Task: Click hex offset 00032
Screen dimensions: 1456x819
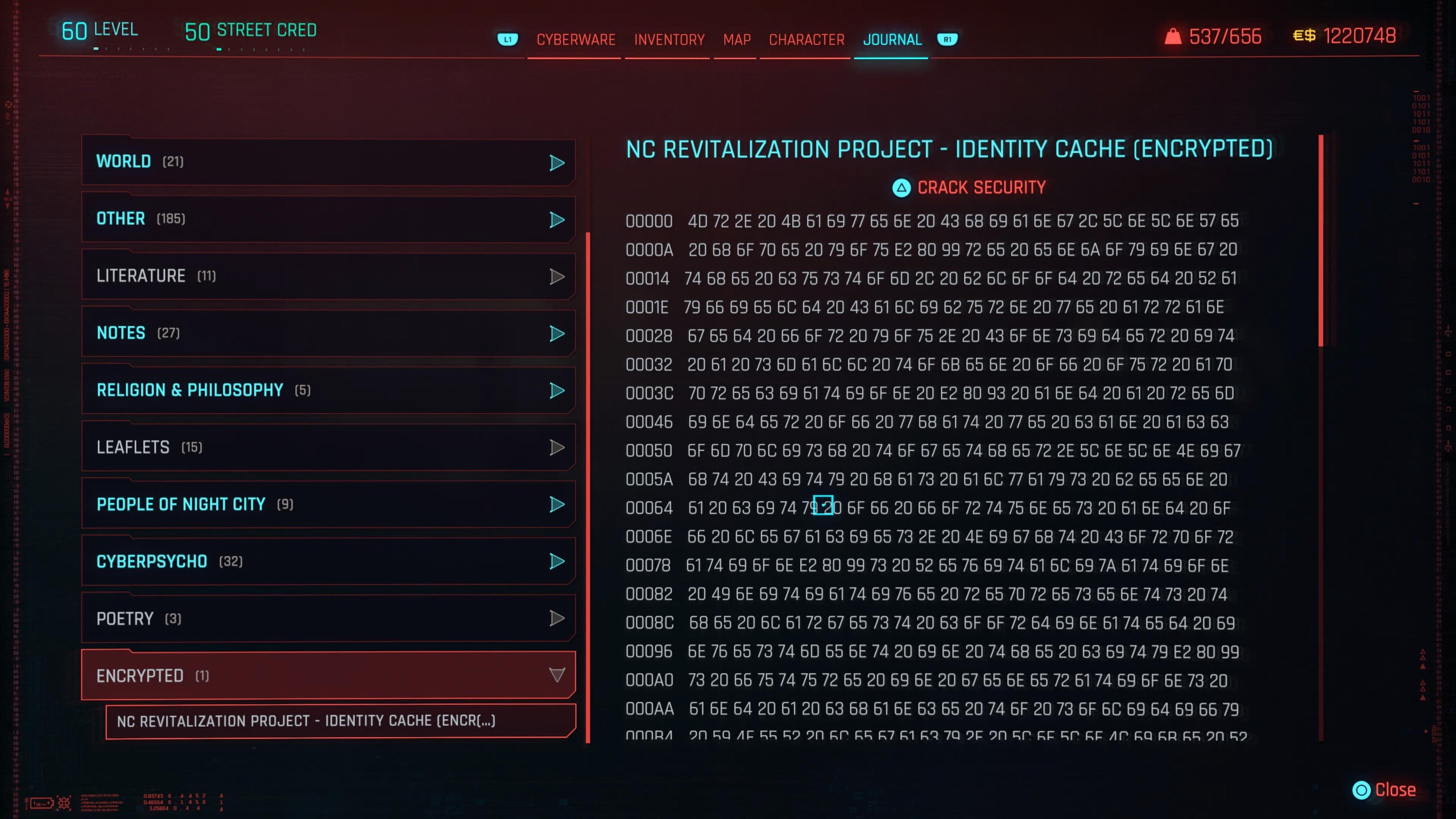Action: (x=649, y=365)
